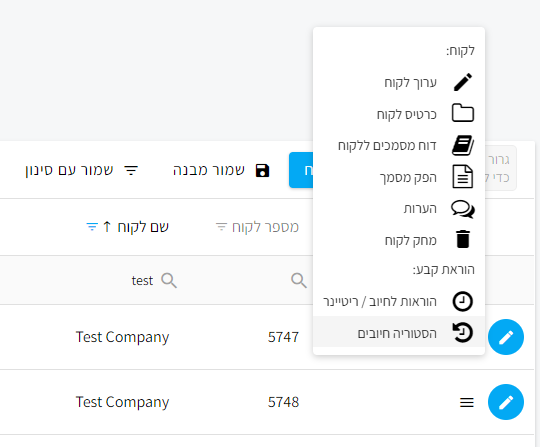Viewport: 540px width, 447px height.
Task: Click the document icon for הפק מסמך
Action: coord(463,177)
